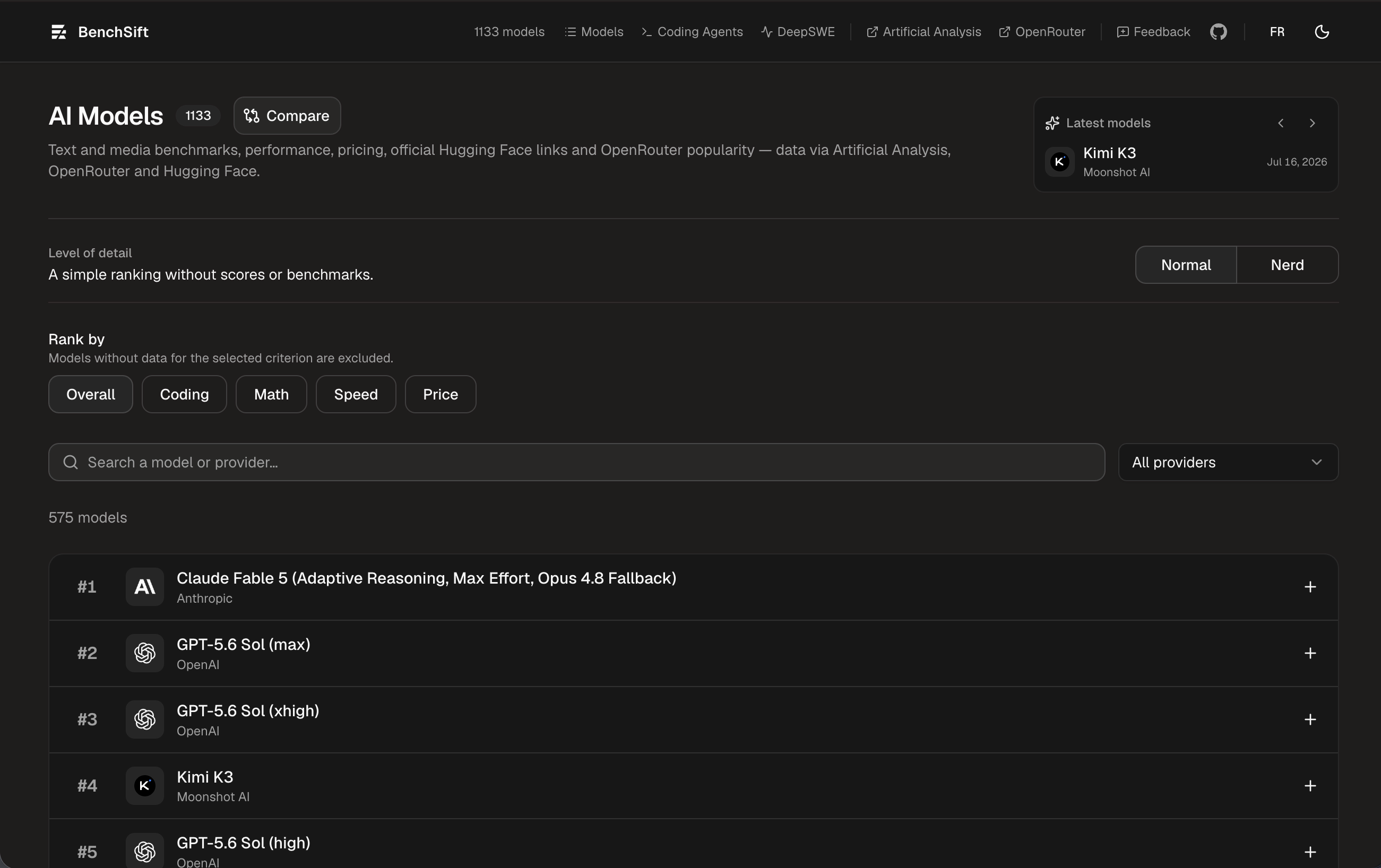Expand Claude Fable 5 row with plus
The image size is (1381, 868).
pos(1310,587)
